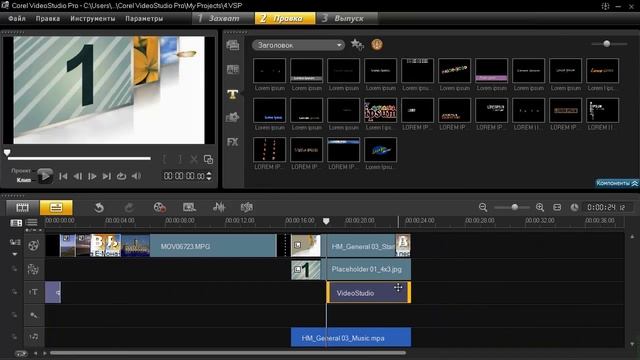Toggle repeat playback

pos(121,176)
